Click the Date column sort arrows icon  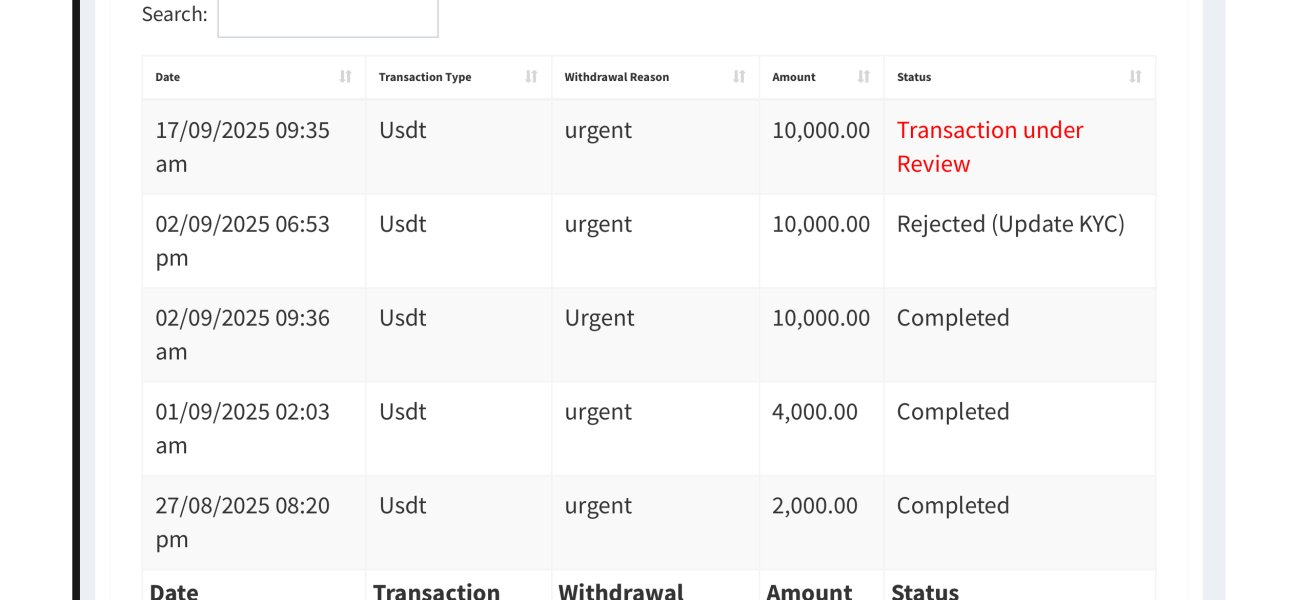click(x=346, y=77)
